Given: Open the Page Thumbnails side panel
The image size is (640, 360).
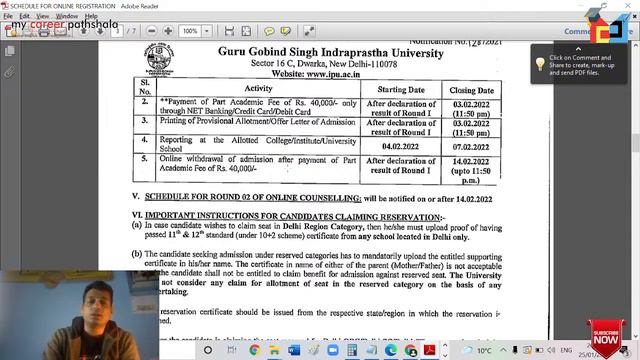Looking at the screenshot, I should pos(10,51).
